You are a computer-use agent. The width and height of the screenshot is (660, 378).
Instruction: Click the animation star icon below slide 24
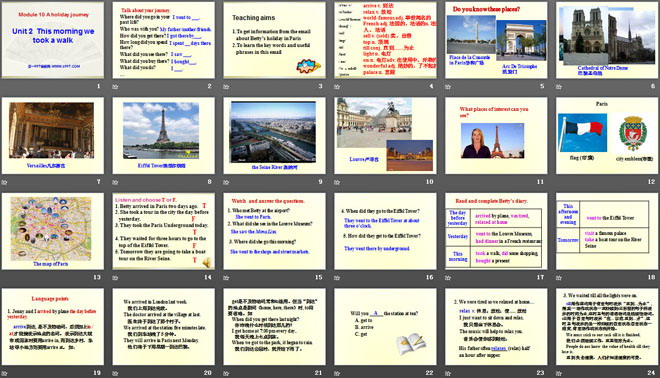pos(559,373)
